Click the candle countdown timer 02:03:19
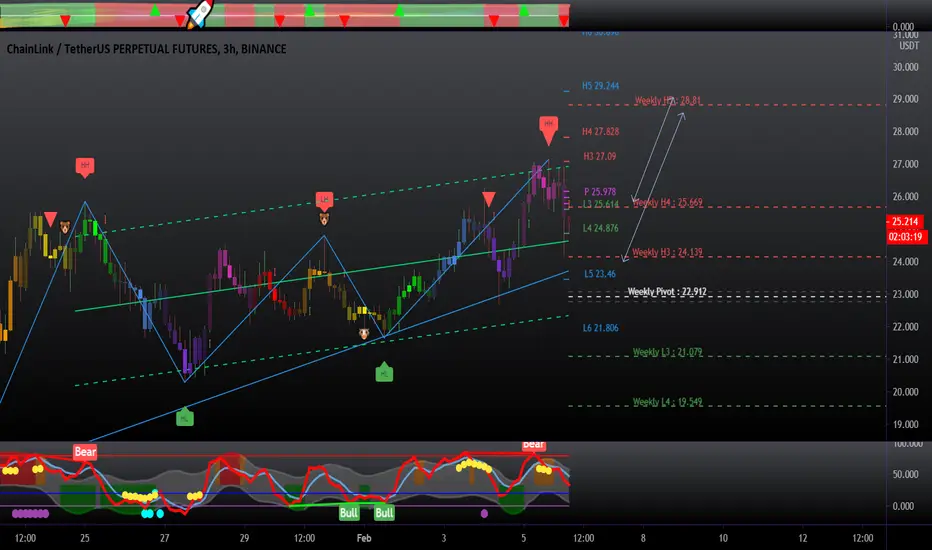This screenshot has height=550, width=932. (905, 237)
